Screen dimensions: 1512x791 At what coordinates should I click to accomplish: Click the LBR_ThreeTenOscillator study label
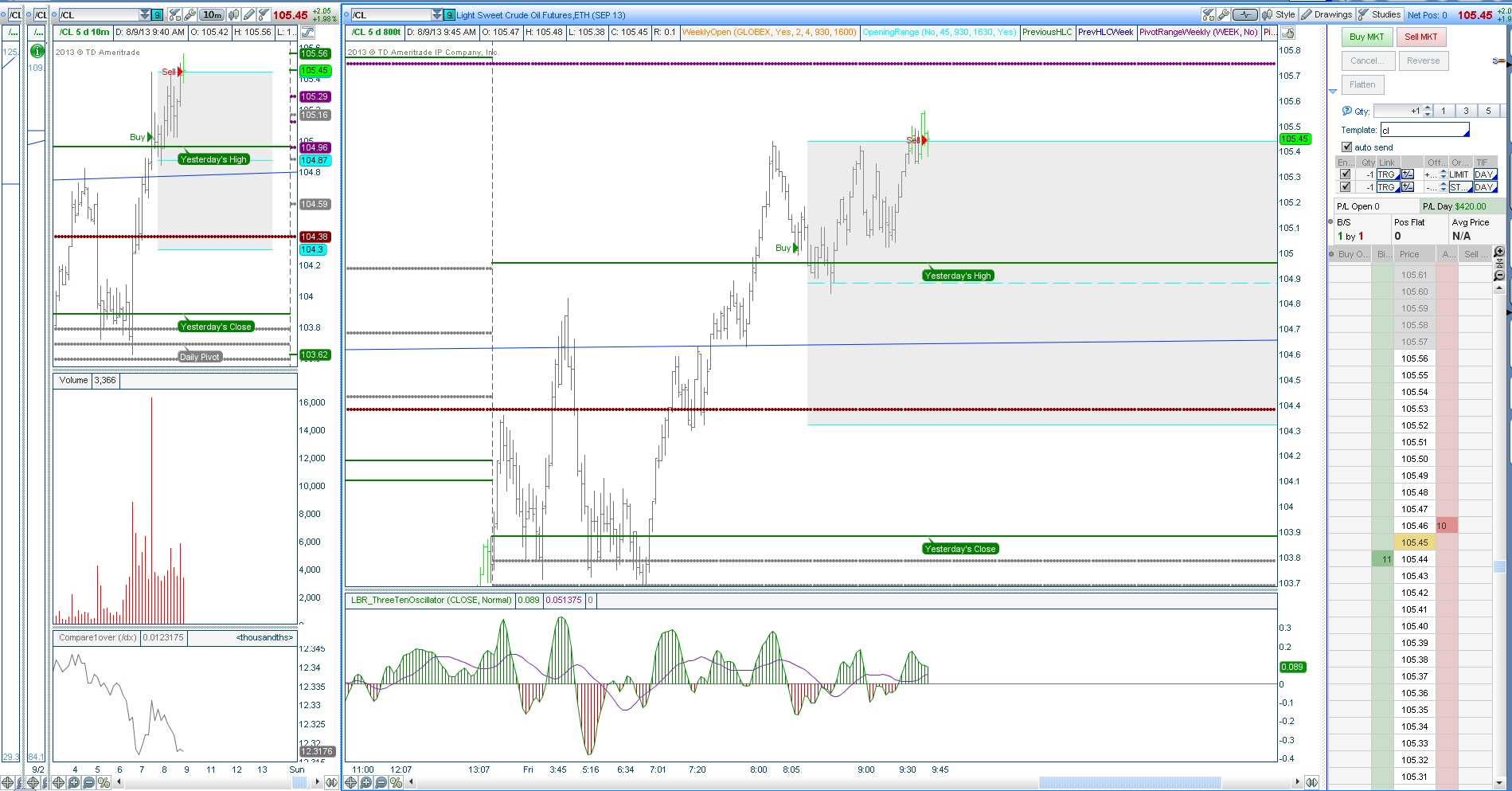coord(431,600)
